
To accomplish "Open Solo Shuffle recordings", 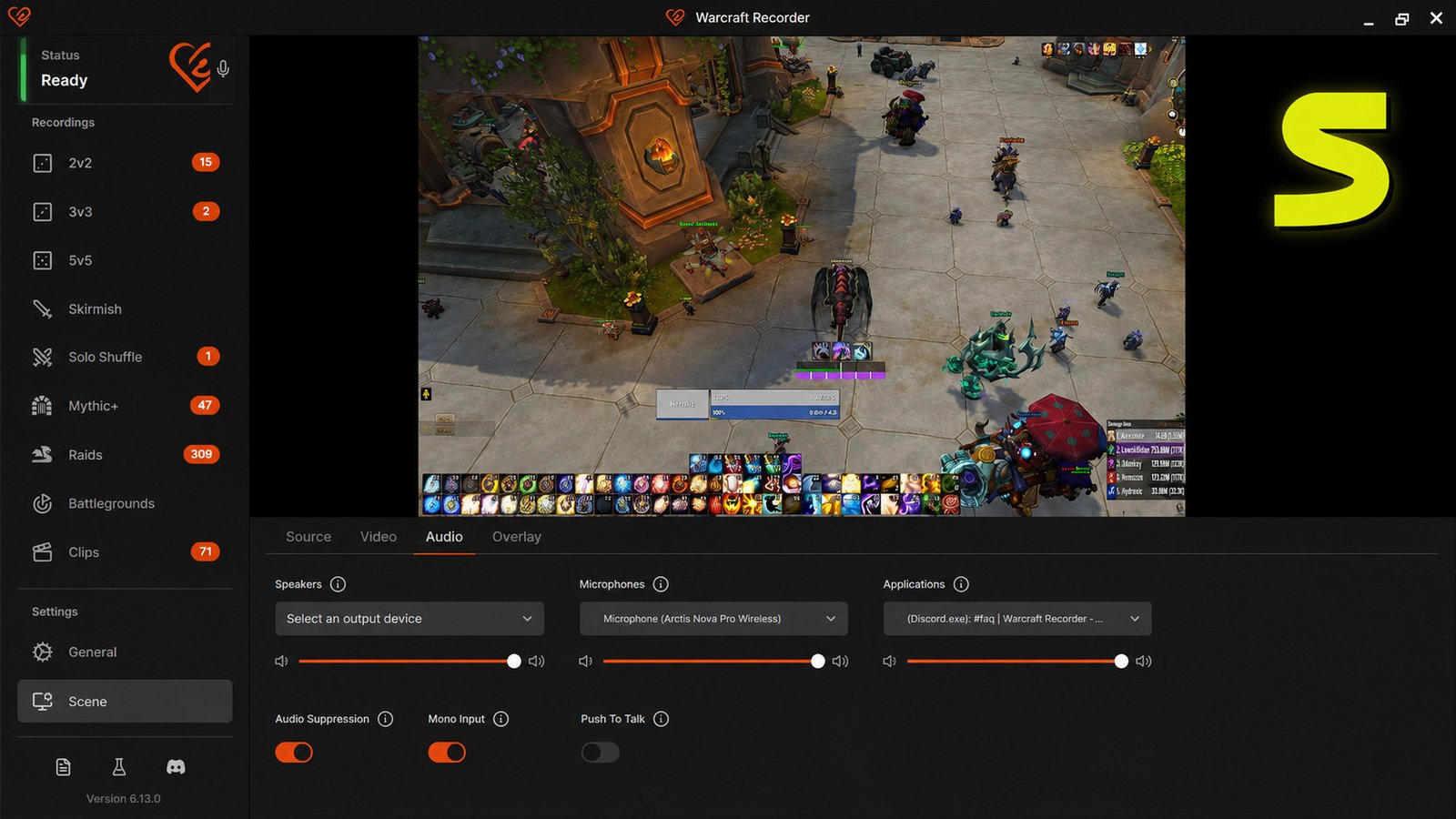I will tap(125, 357).
